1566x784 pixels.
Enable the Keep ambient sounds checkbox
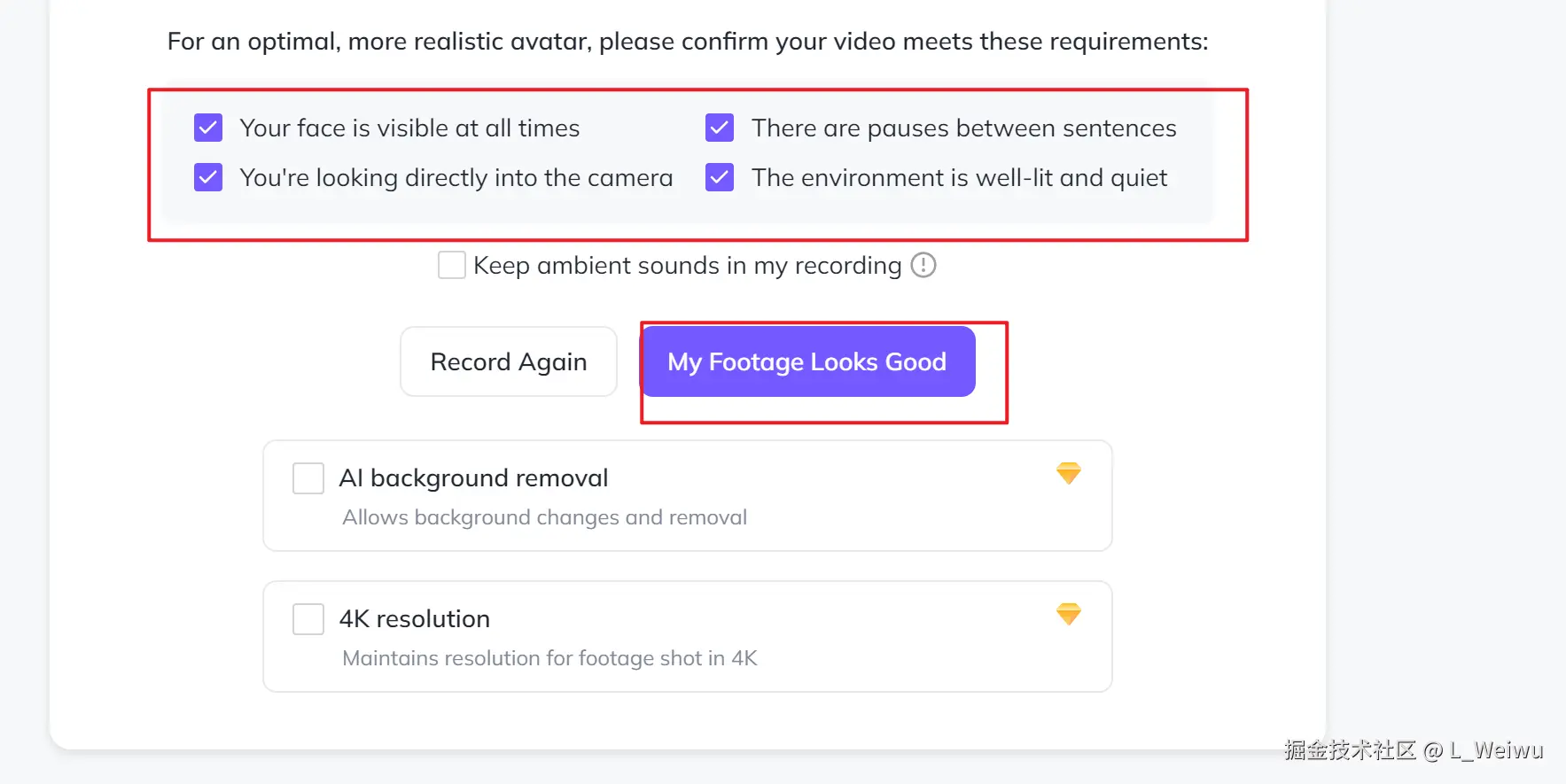(452, 265)
